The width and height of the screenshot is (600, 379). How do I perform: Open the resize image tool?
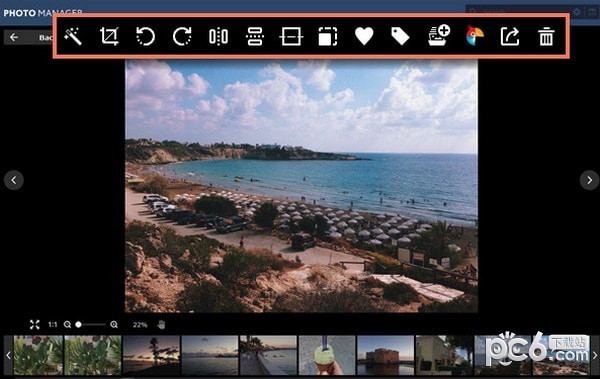328,37
